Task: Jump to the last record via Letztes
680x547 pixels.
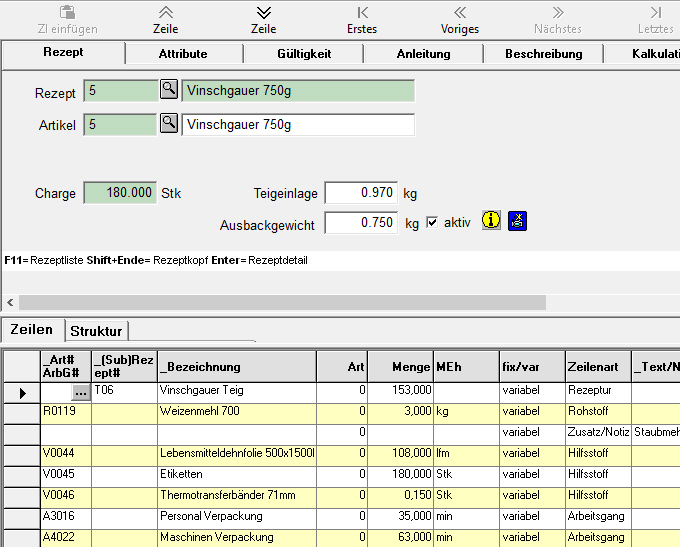Action: click(656, 12)
